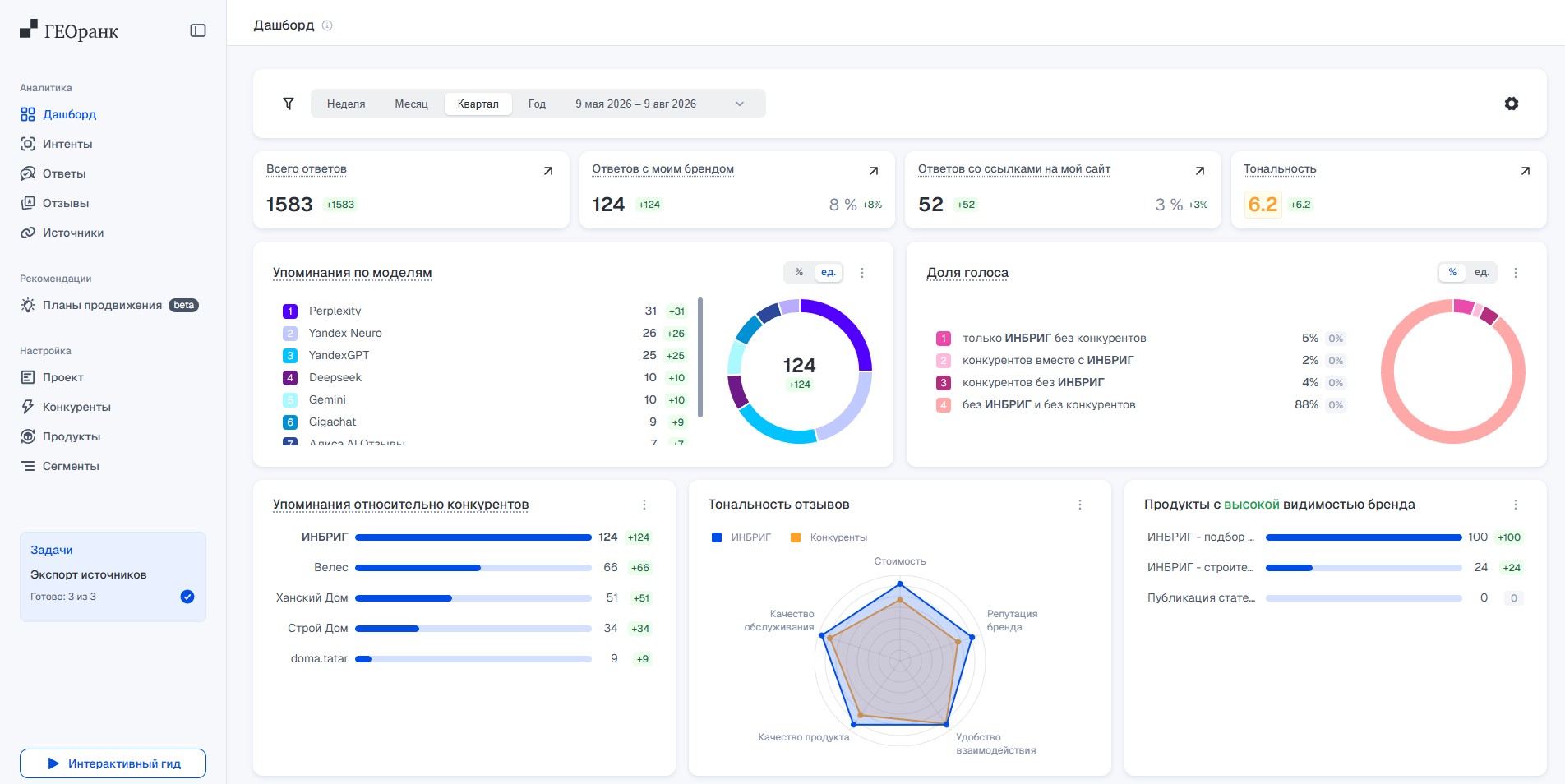
Task: Open Упоминания относительно конкурентов options menu
Action: [x=644, y=505]
